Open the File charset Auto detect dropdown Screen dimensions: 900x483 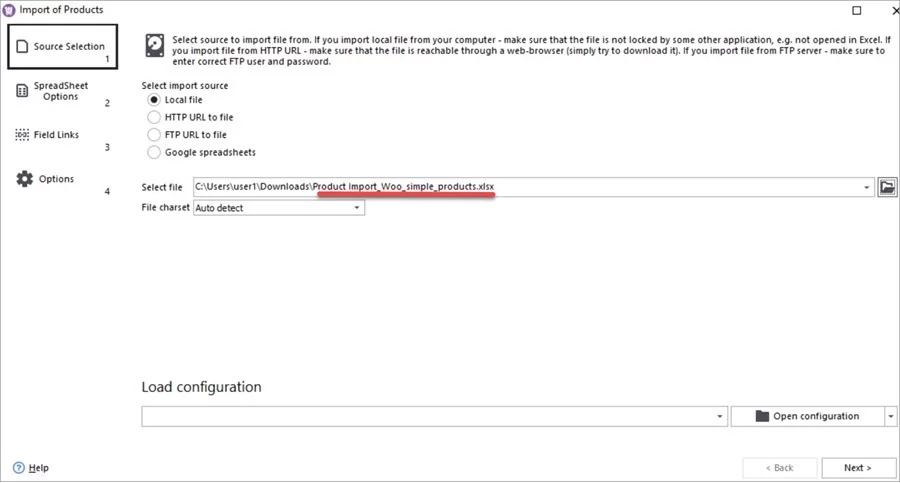[357, 208]
